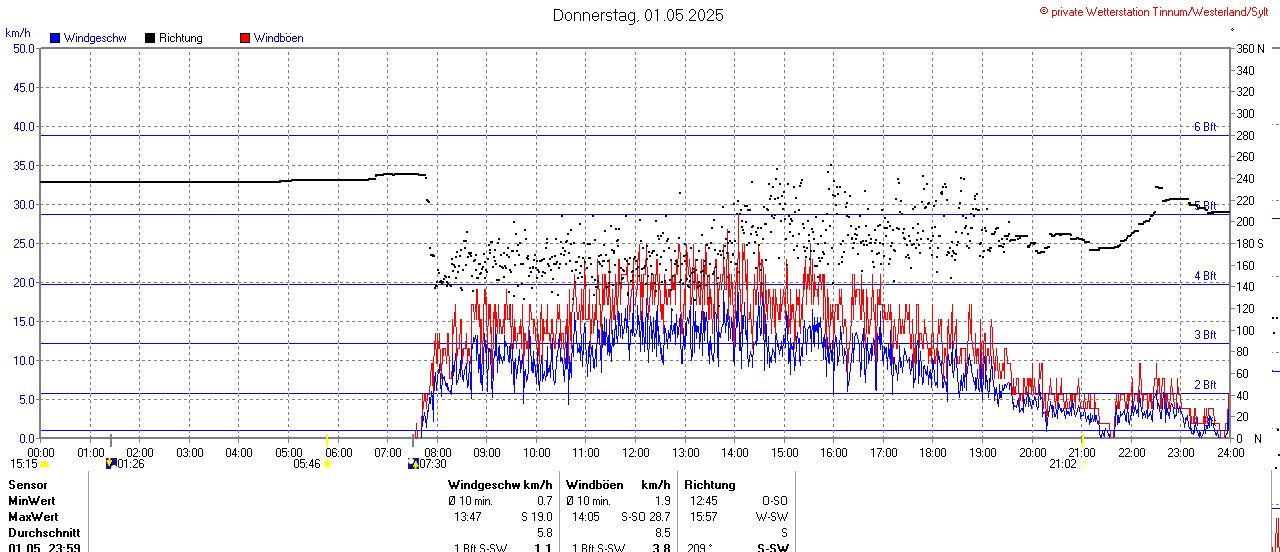Click the 12:00 time axis label
The image size is (1280, 552).
[x=636, y=453]
